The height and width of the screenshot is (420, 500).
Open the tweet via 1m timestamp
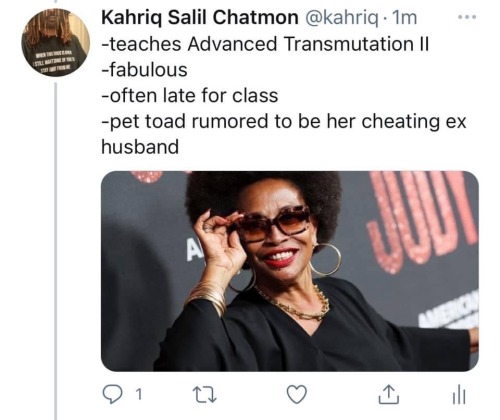(x=404, y=18)
